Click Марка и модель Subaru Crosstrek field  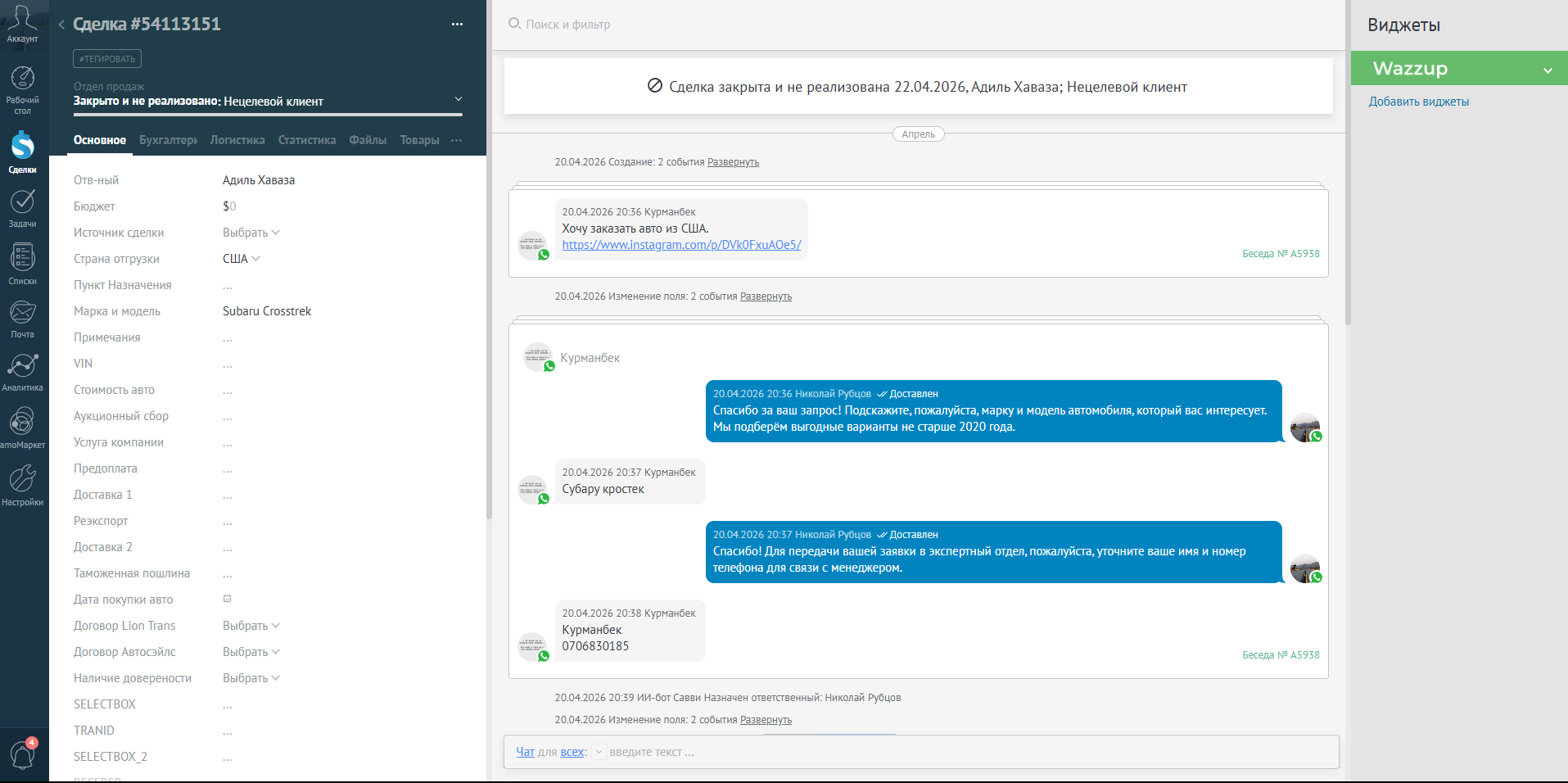pos(267,311)
